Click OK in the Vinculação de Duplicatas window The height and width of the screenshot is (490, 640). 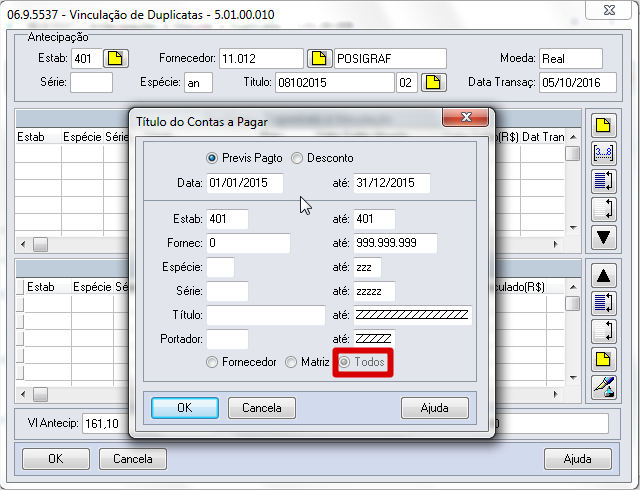point(56,459)
